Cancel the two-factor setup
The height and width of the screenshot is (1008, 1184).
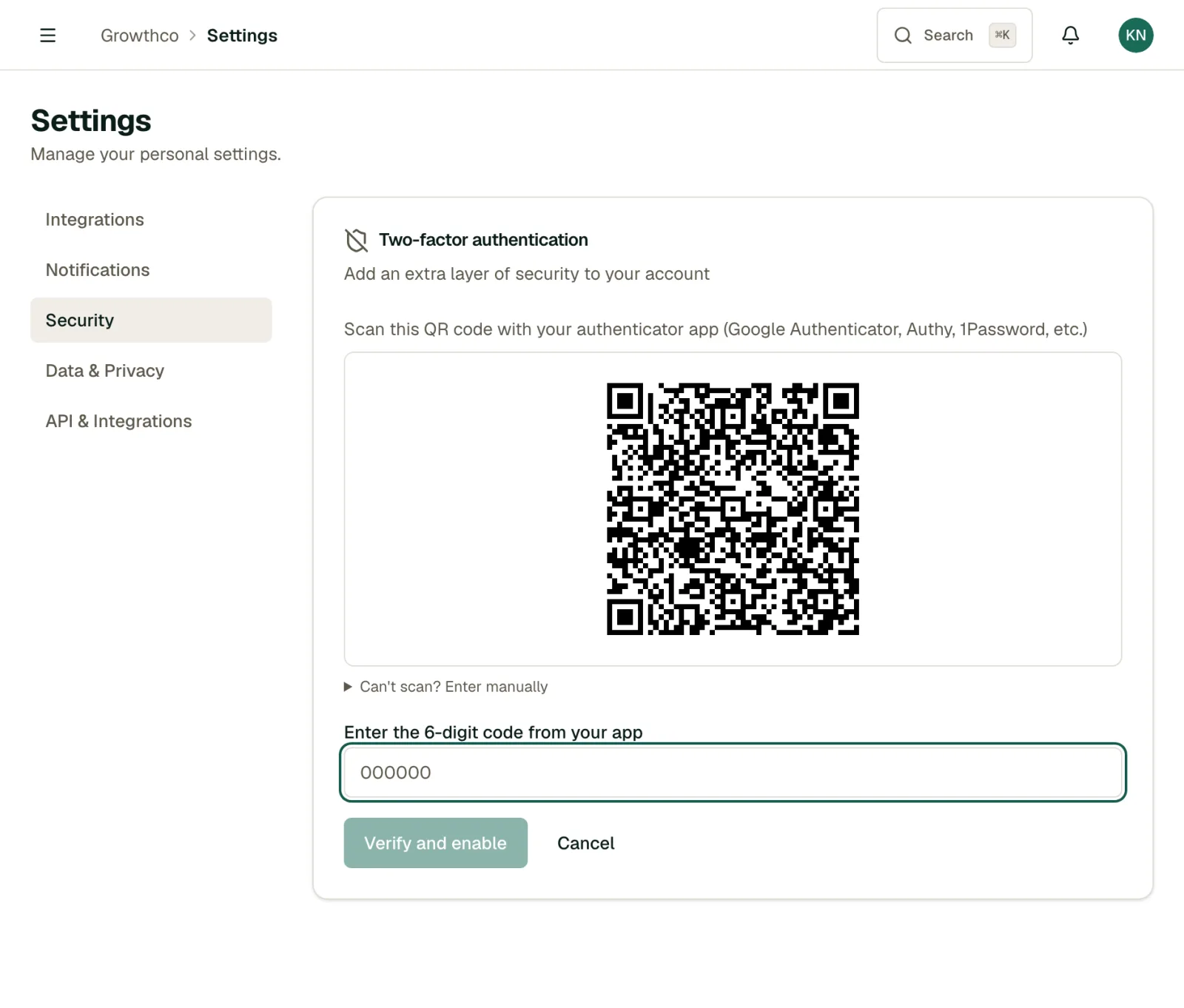tap(585, 843)
